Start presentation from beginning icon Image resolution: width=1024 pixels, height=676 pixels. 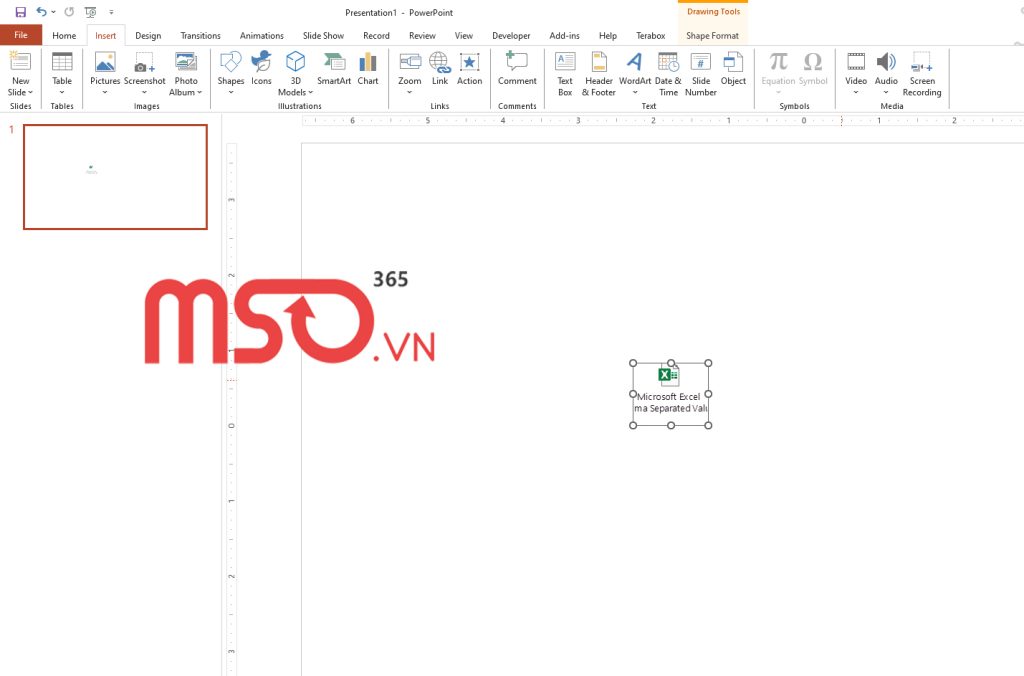(91, 12)
